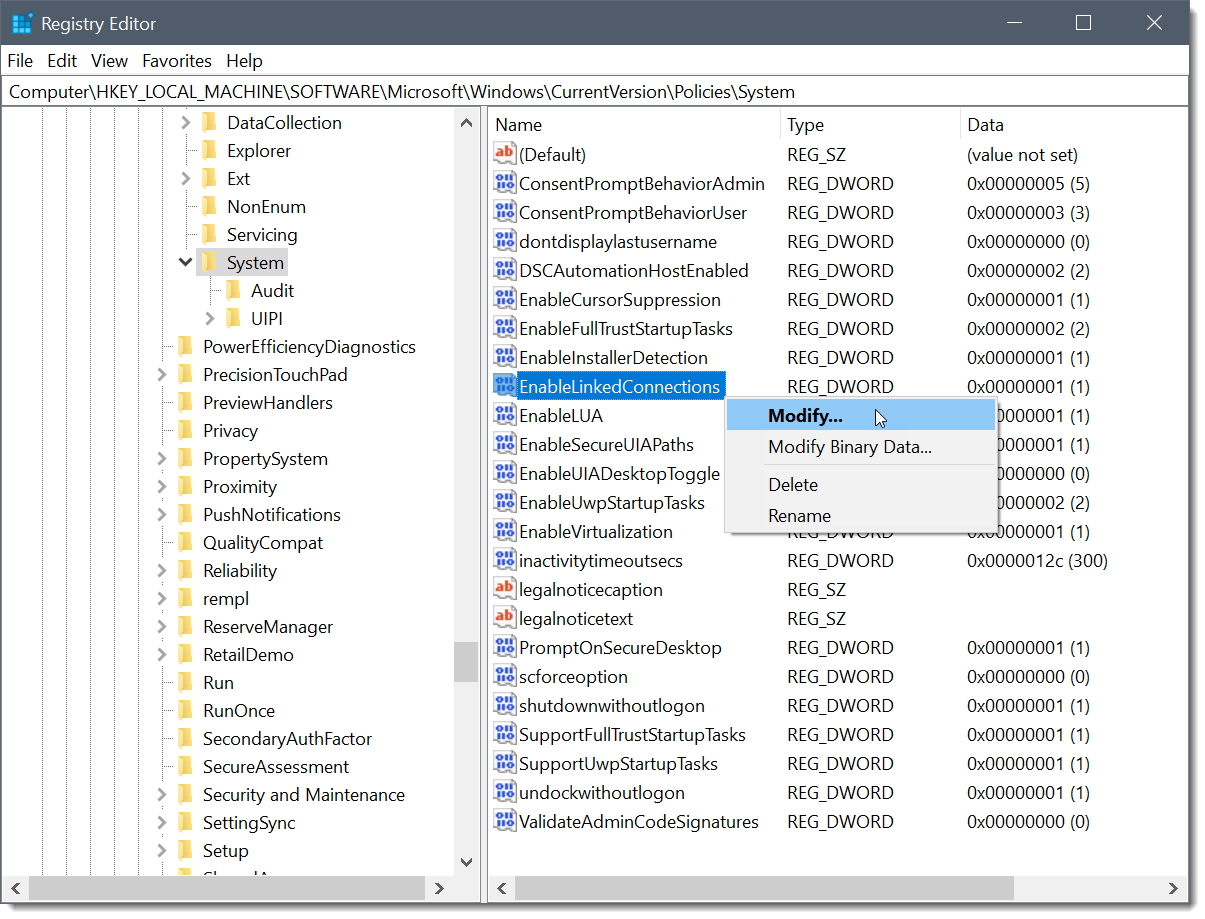Open the Edit menu

click(x=62, y=60)
